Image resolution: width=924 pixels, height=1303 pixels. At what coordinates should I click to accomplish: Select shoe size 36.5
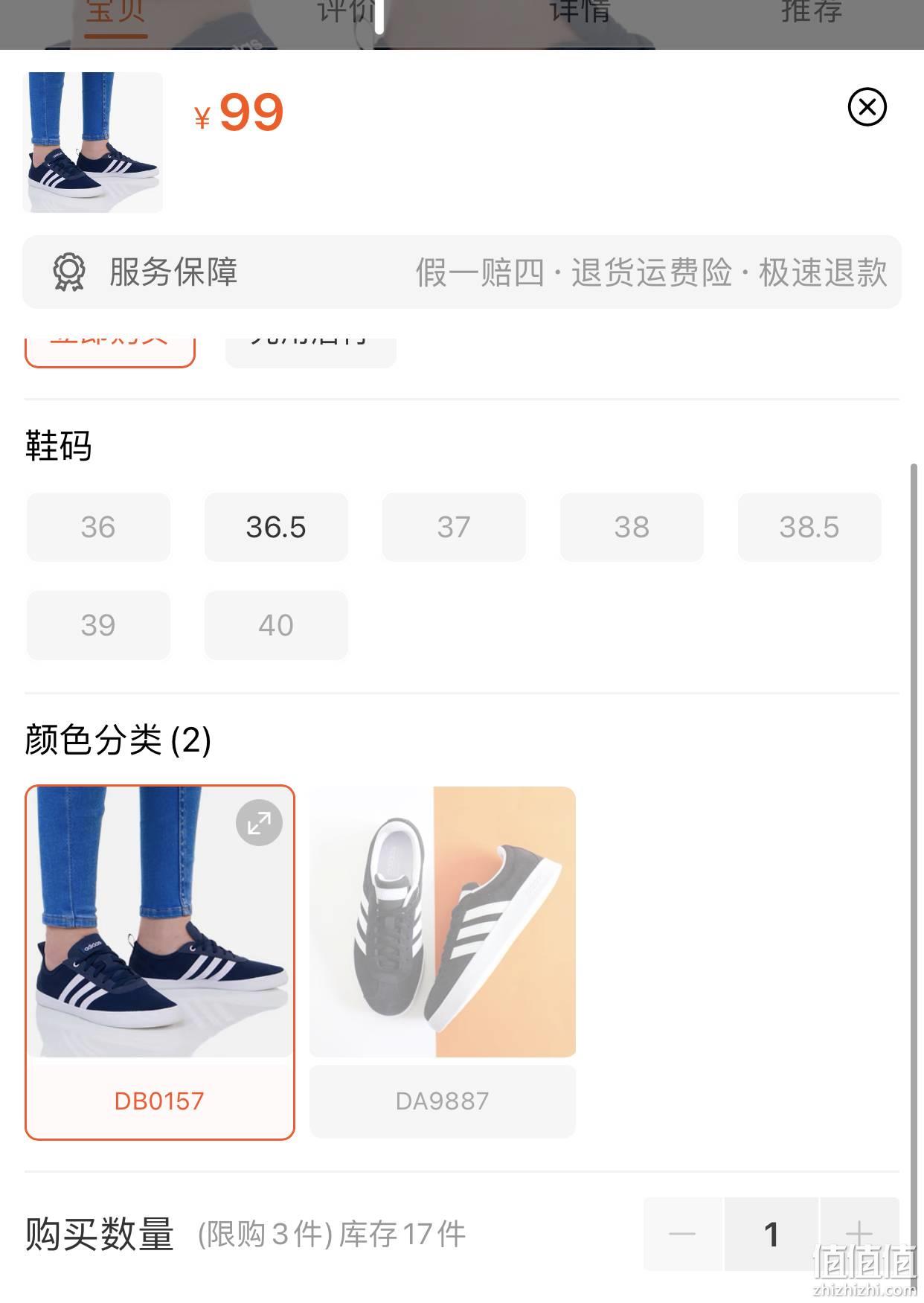276,527
